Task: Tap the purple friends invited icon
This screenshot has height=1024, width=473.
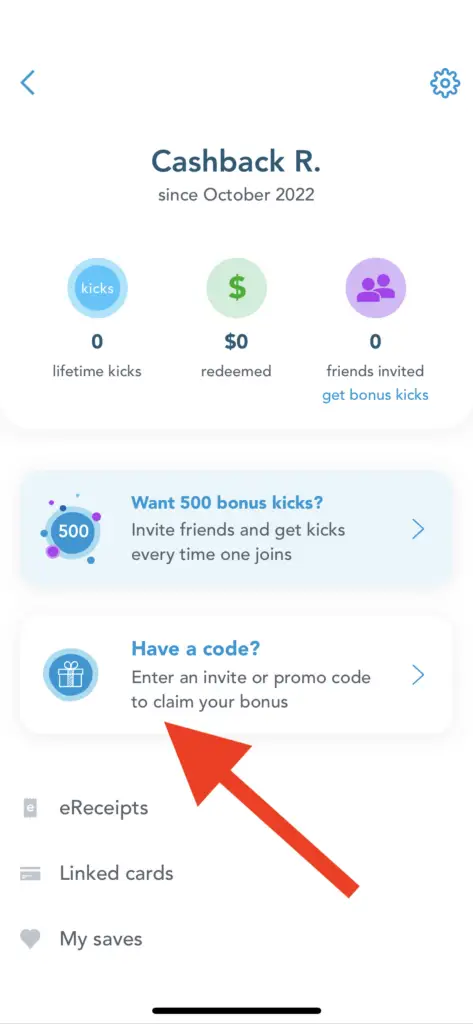Action: coord(376,287)
